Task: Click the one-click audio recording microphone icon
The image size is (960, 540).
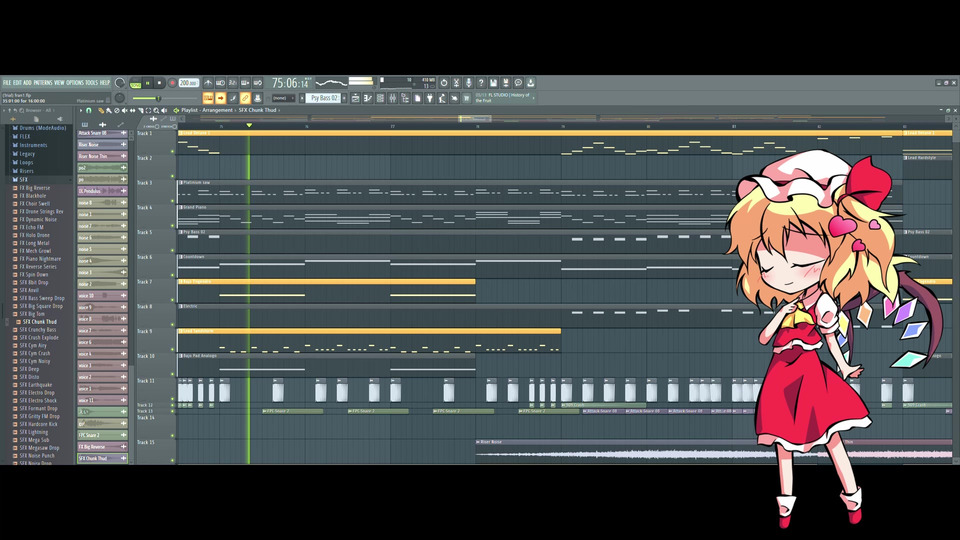Action: tap(468, 83)
